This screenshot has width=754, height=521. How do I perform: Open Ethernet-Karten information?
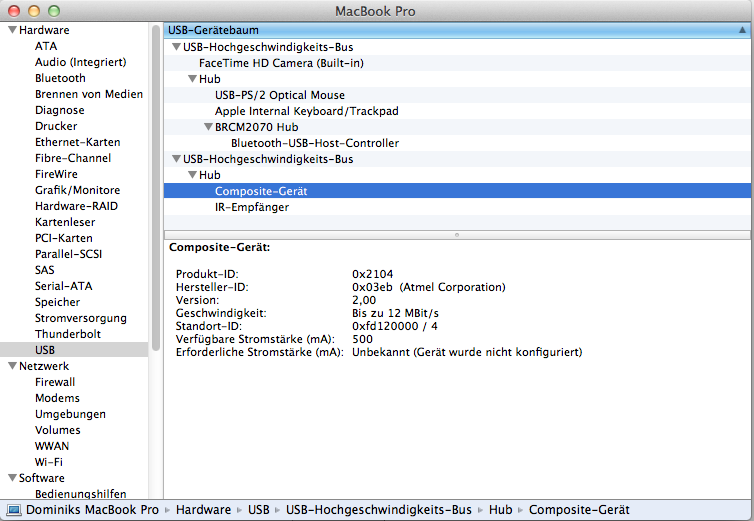tap(77, 142)
